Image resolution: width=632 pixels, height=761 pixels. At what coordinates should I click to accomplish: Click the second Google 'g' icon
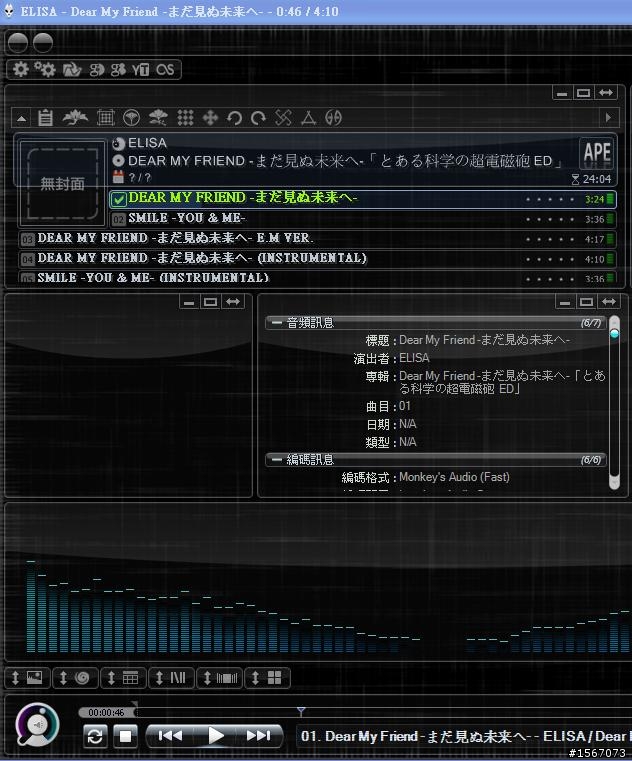pos(118,70)
